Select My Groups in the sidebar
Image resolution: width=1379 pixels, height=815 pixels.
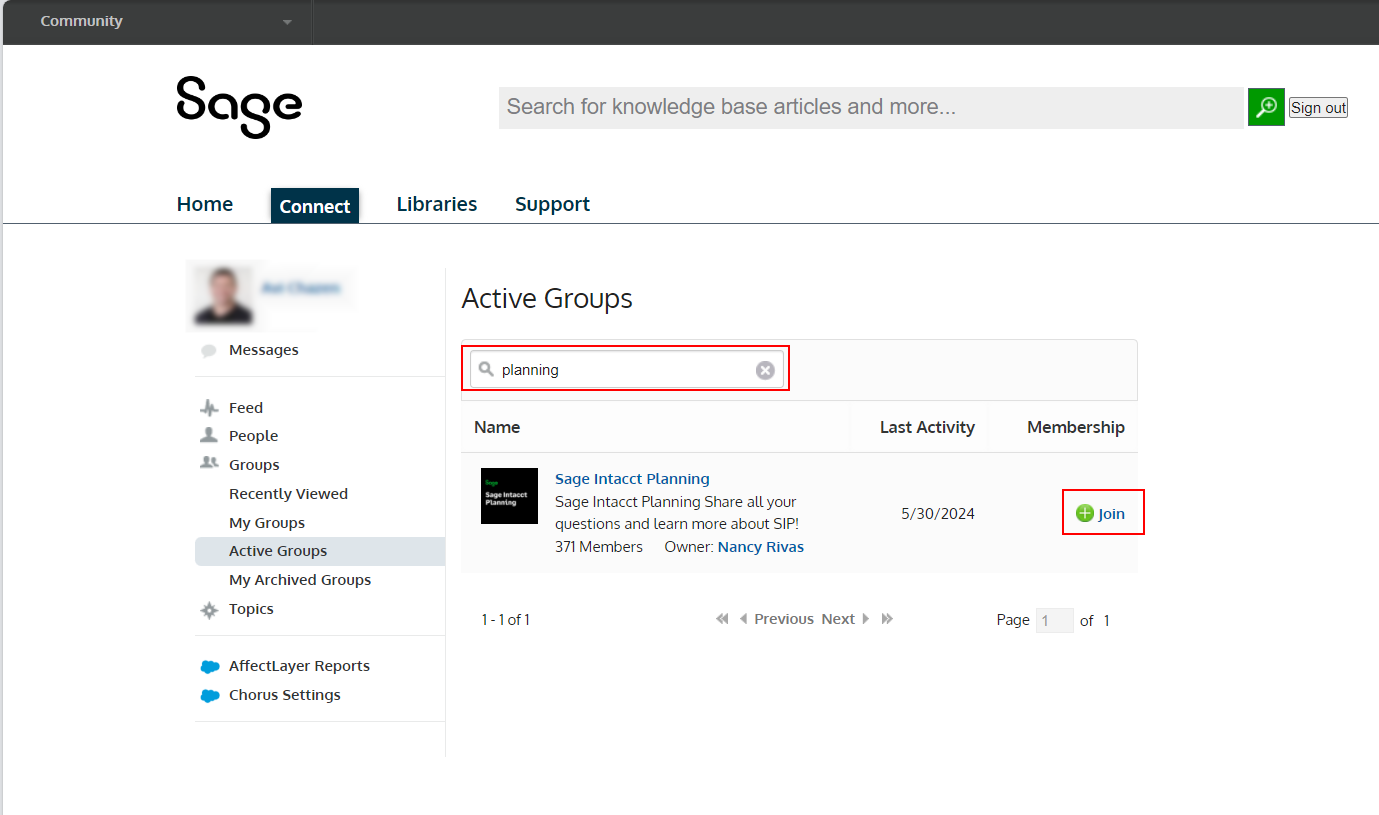click(x=267, y=523)
